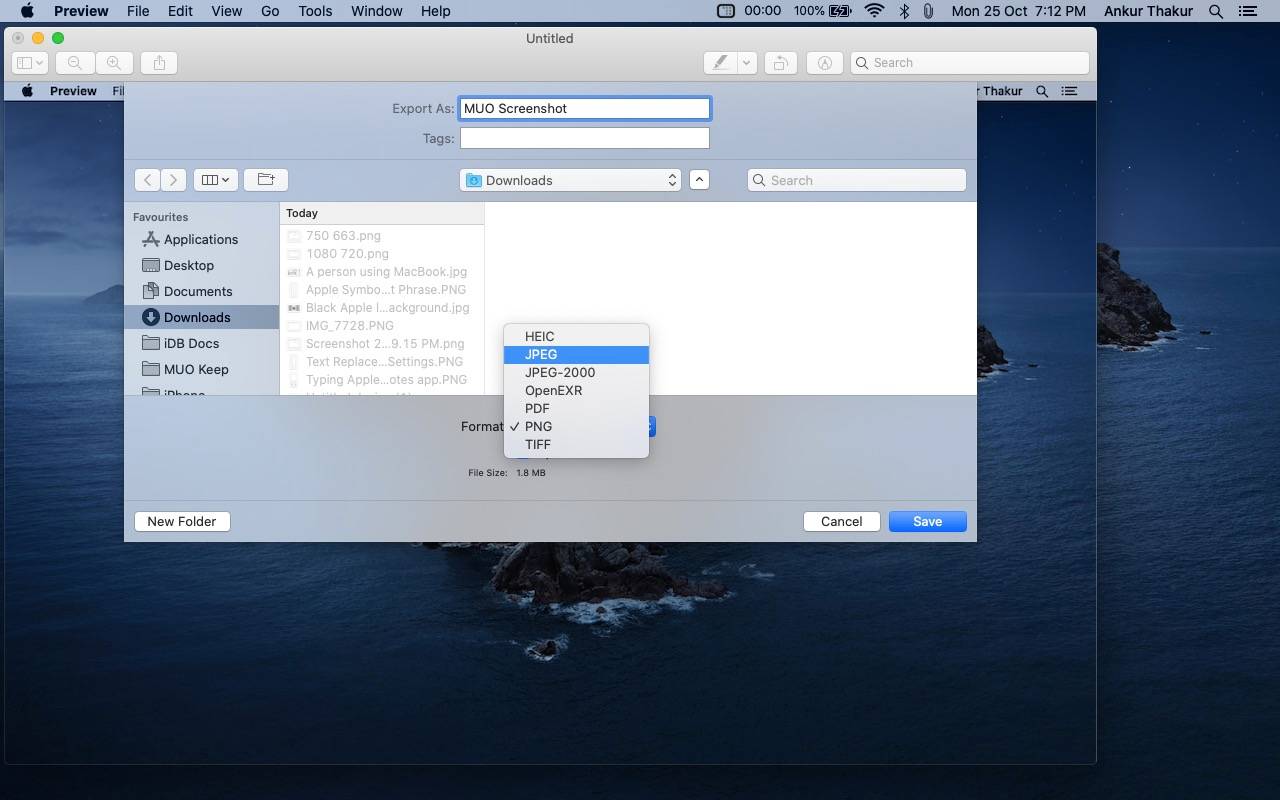The image size is (1280, 800).
Task: Click the Save button
Action: point(927,521)
